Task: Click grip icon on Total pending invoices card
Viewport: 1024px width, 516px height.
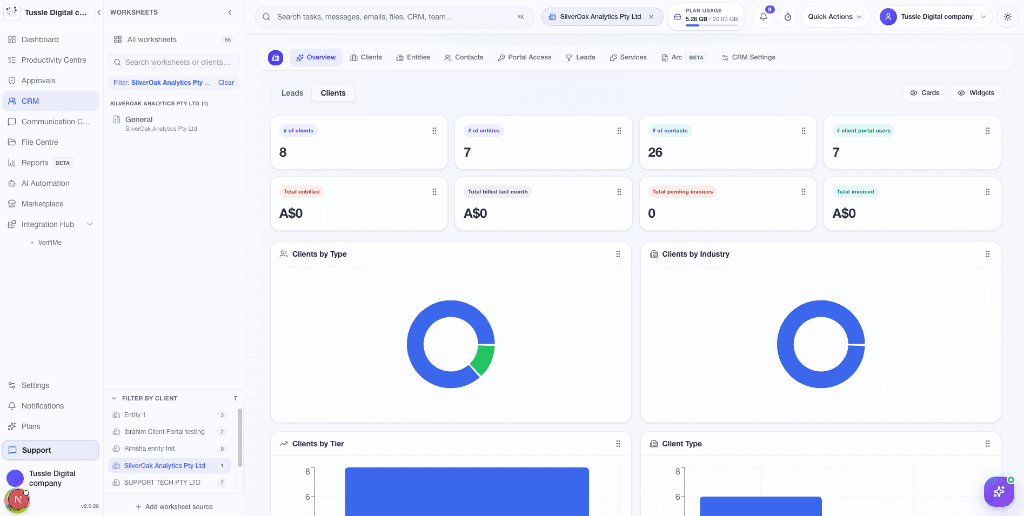Action: (x=803, y=192)
